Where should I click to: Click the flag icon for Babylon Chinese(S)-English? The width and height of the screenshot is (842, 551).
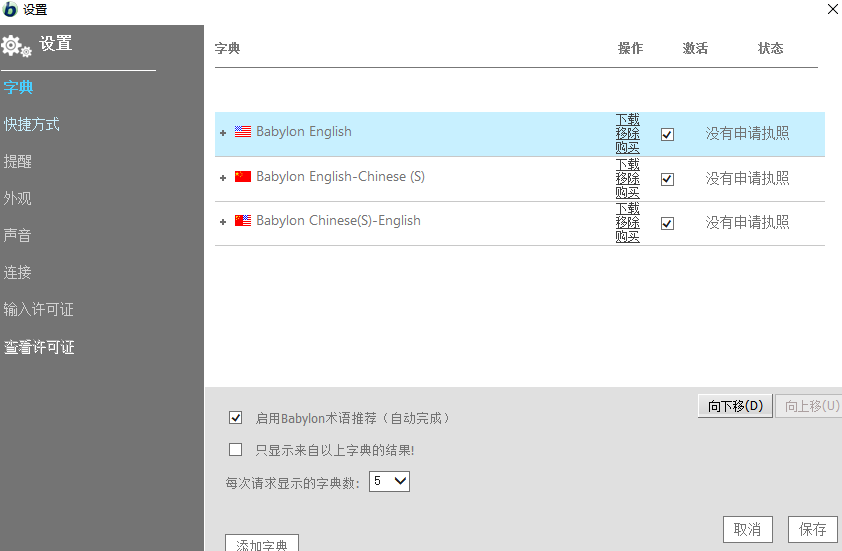(243, 221)
